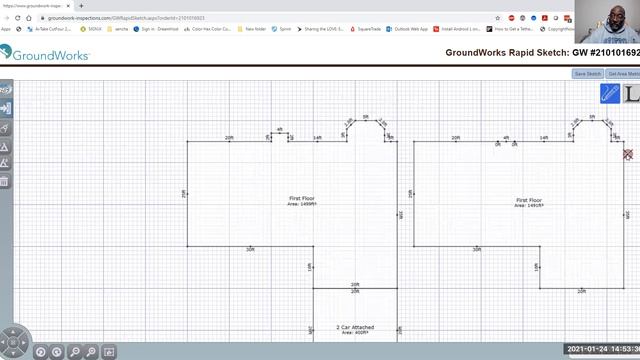Click the top logo icon in the left sidebar

(5, 90)
